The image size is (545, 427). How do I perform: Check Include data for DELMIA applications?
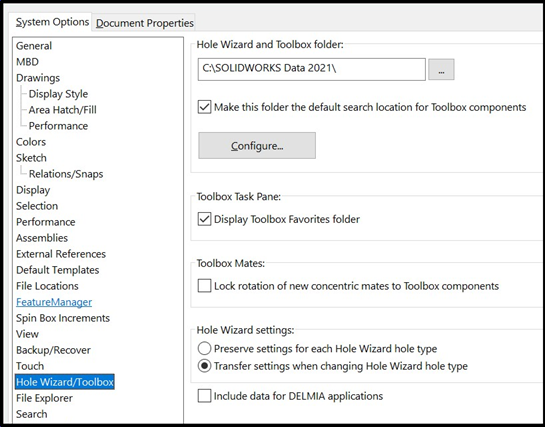pyautogui.click(x=204, y=396)
